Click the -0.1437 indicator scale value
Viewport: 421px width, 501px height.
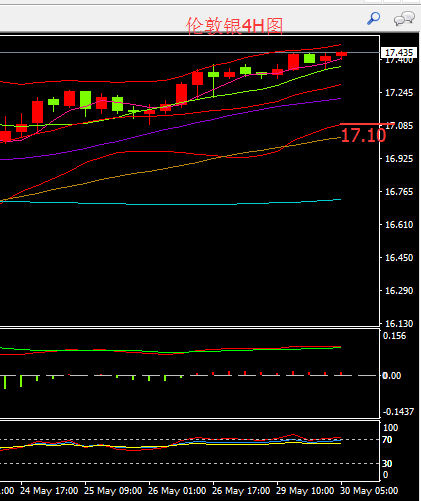click(x=398, y=412)
